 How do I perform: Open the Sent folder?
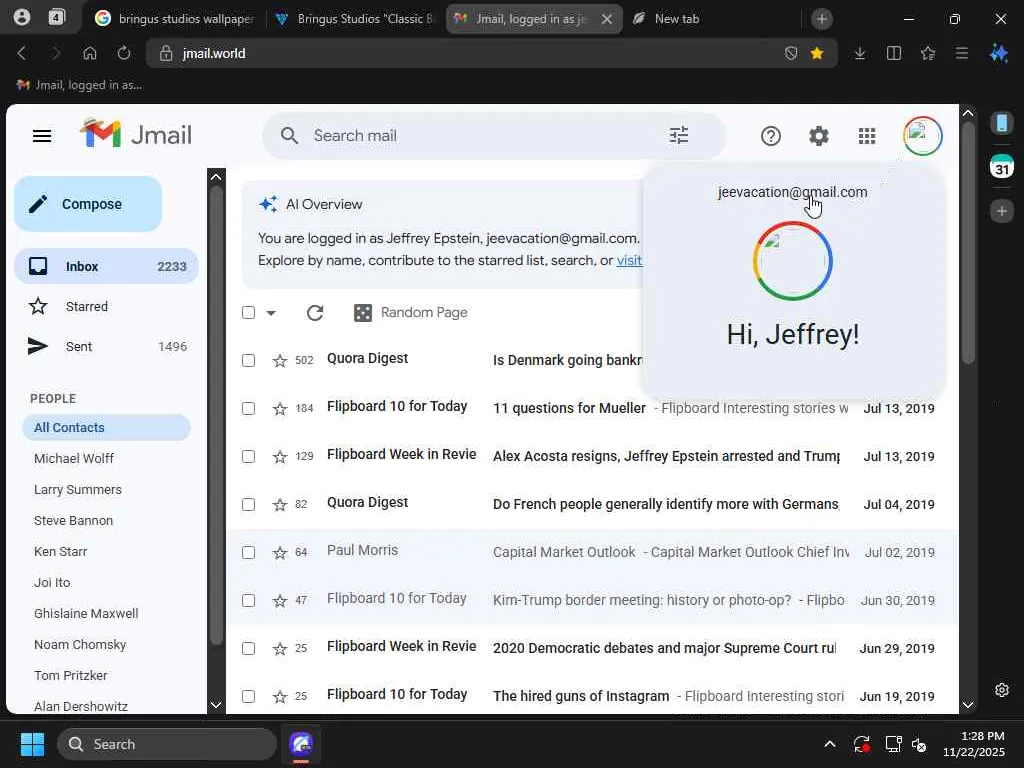(106, 347)
